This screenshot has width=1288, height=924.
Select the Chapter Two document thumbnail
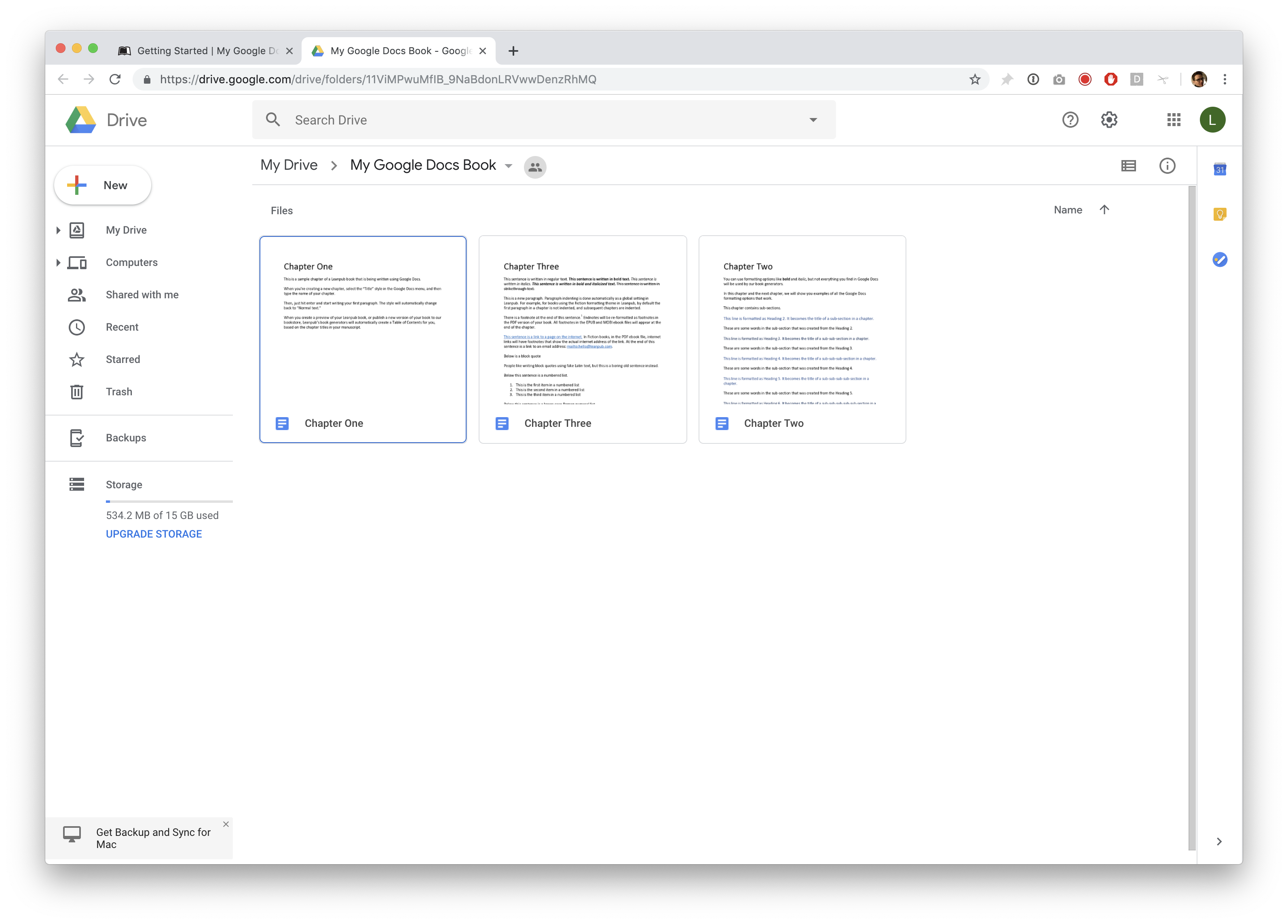[802, 340]
